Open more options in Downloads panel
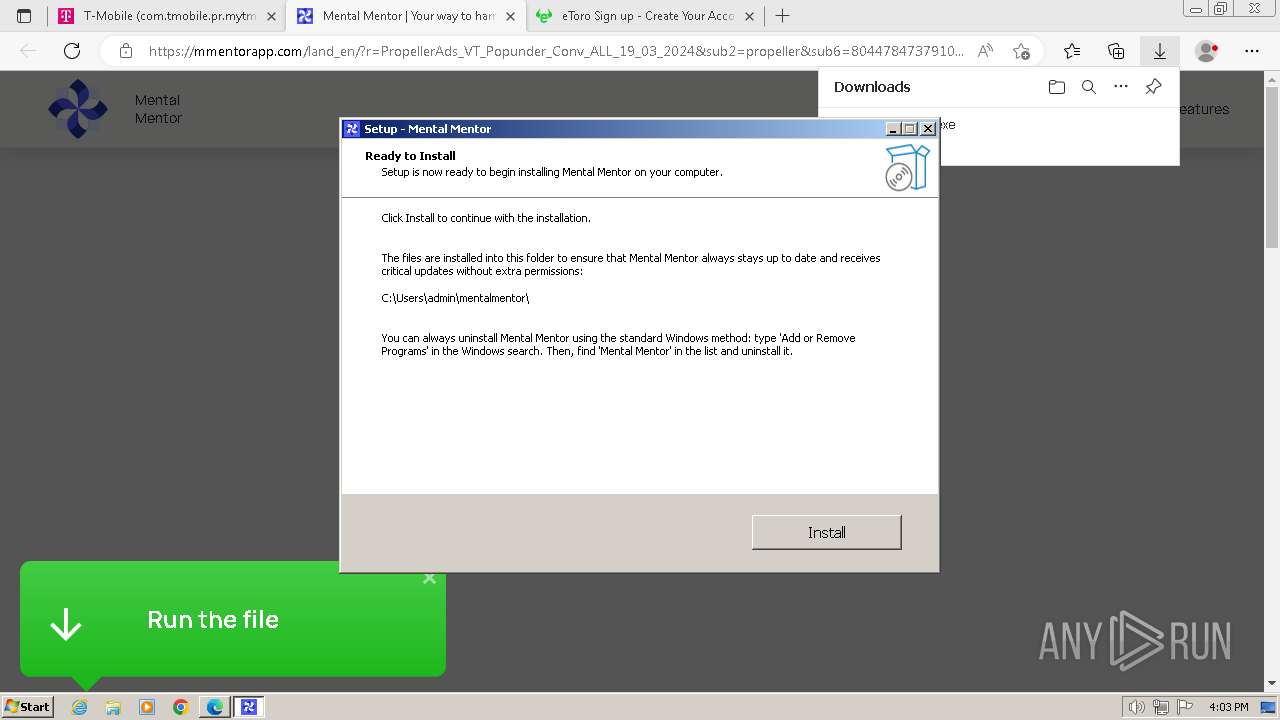This screenshot has height=720, width=1280. (x=1121, y=87)
